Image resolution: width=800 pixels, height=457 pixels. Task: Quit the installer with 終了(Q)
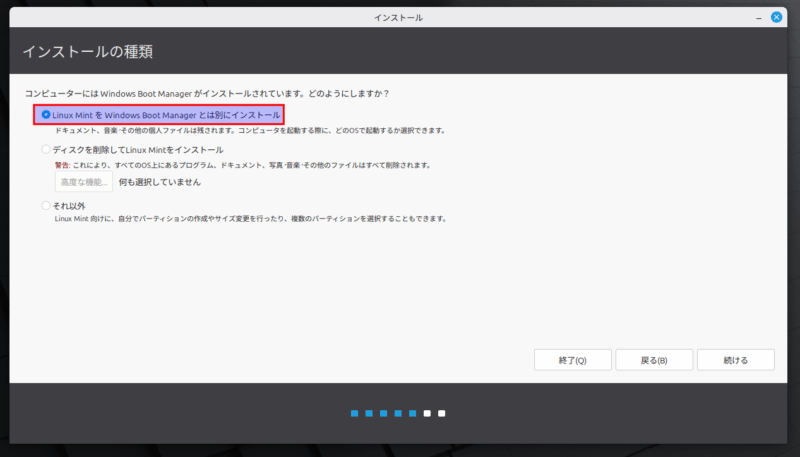[x=572, y=360]
